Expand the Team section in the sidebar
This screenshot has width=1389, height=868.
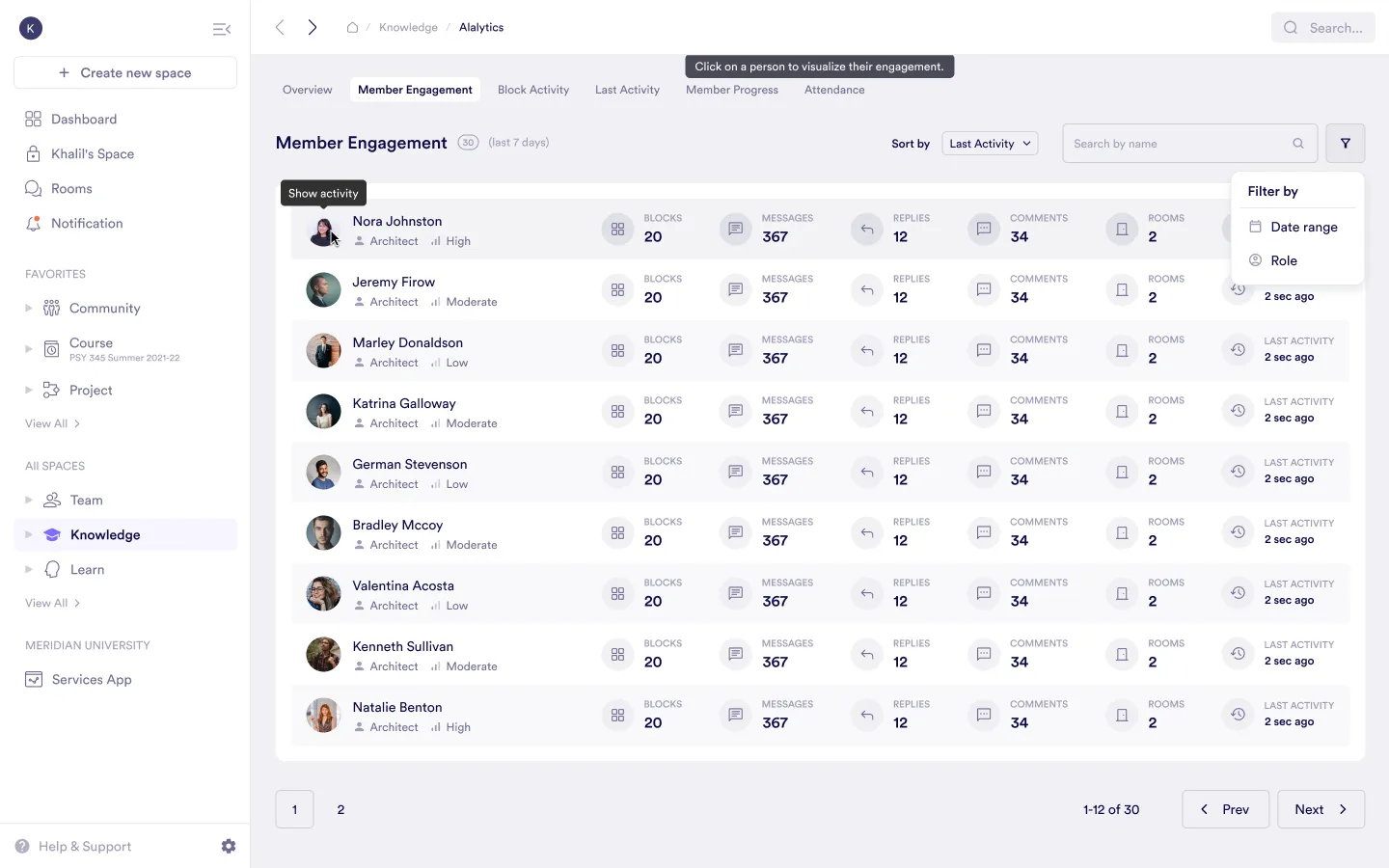click(x=29, y=500)
